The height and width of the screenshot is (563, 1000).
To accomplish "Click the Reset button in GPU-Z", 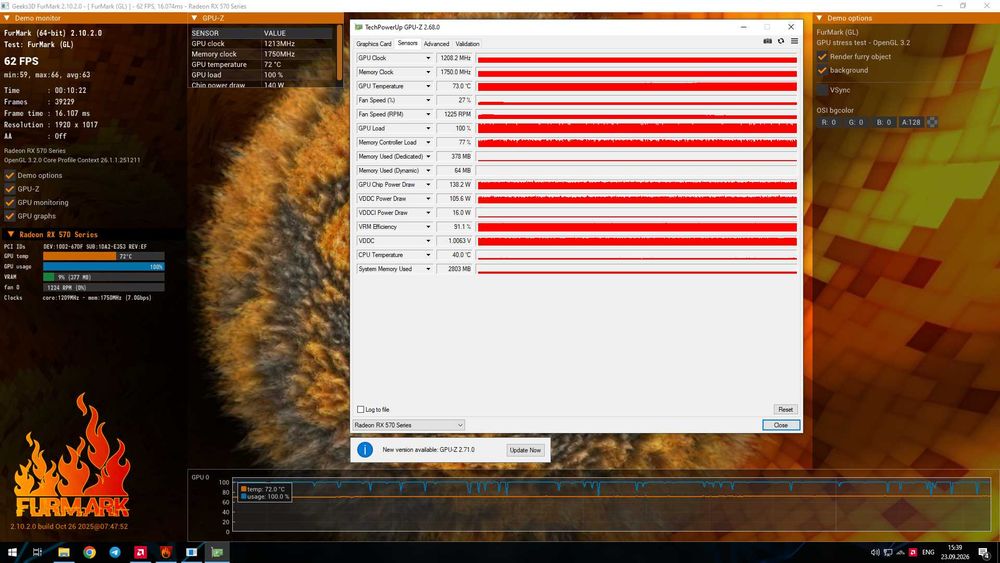I will click(785, 409).
